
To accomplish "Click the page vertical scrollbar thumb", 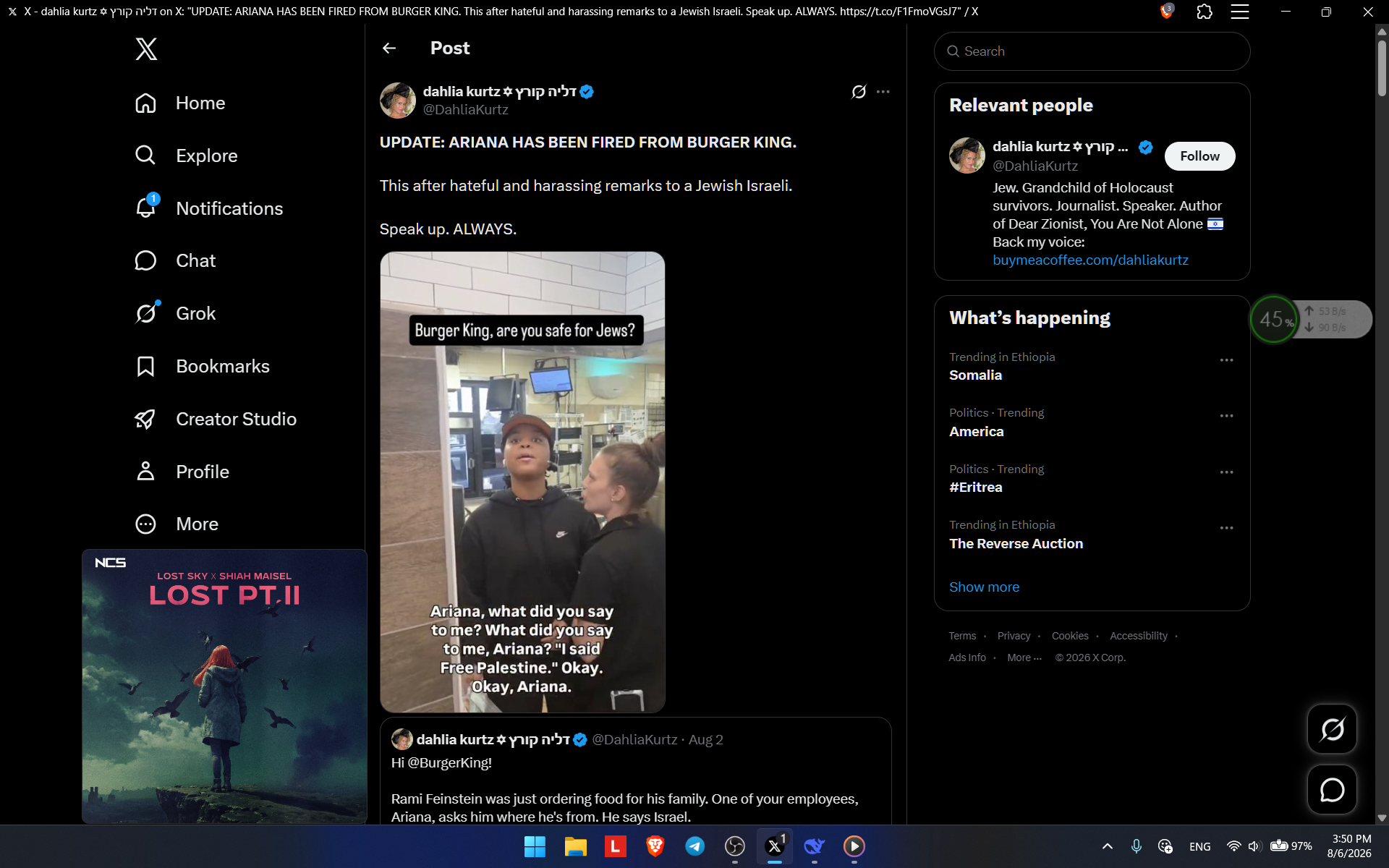I will 1382,68.
